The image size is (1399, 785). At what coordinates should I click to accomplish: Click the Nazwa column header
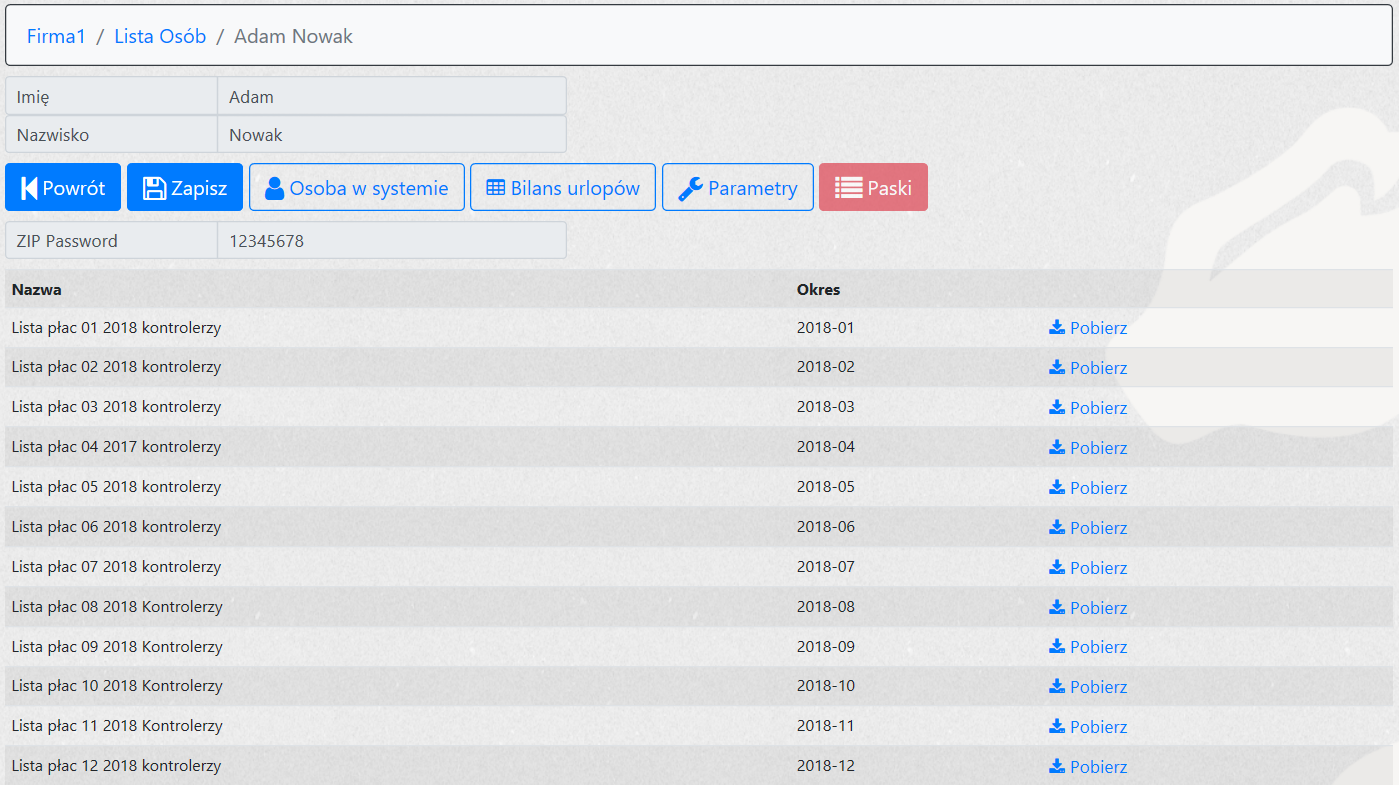(36, 290)
